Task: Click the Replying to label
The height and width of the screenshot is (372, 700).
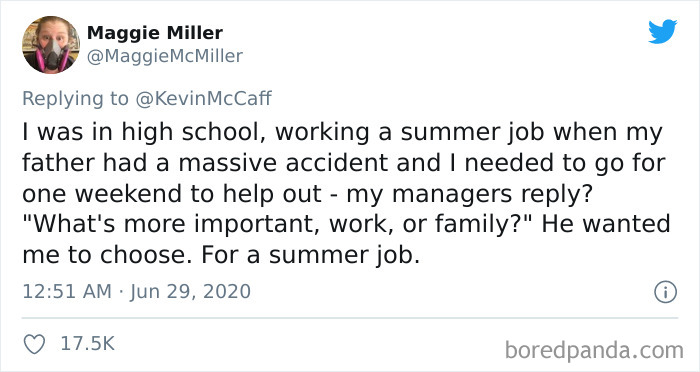Action: tap(75, 99)
